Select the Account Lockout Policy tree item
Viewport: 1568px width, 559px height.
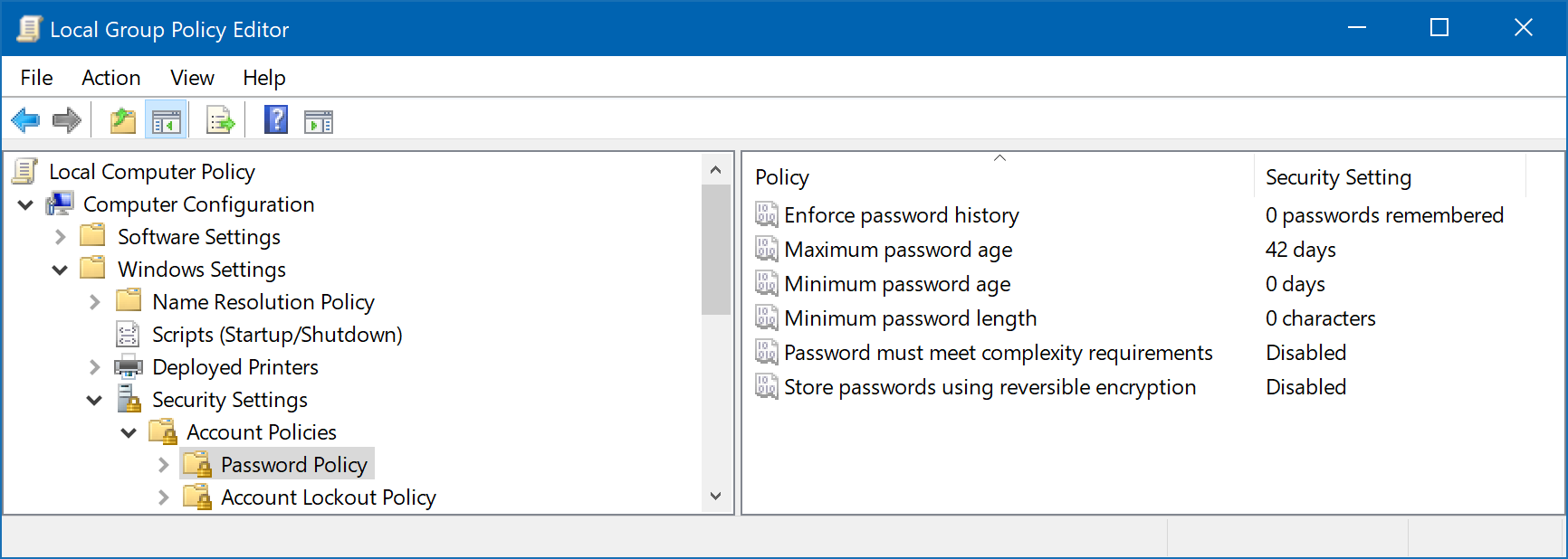329,497
